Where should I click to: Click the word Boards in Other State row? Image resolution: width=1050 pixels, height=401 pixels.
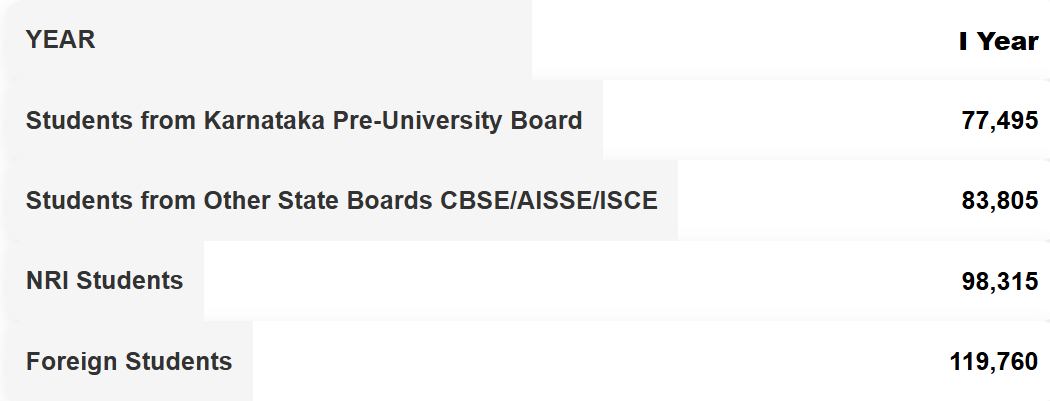tap(394, 201)
